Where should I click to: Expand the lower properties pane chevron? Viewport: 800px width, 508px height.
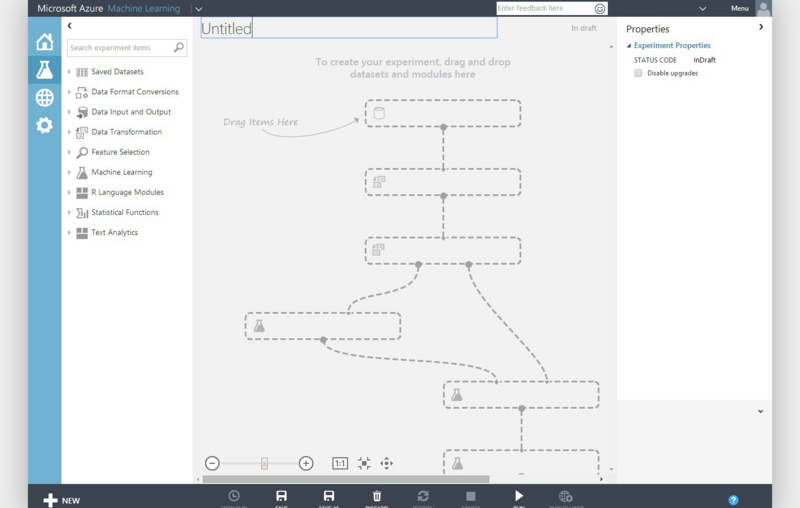pyautogui.click(x=760, y=411)
